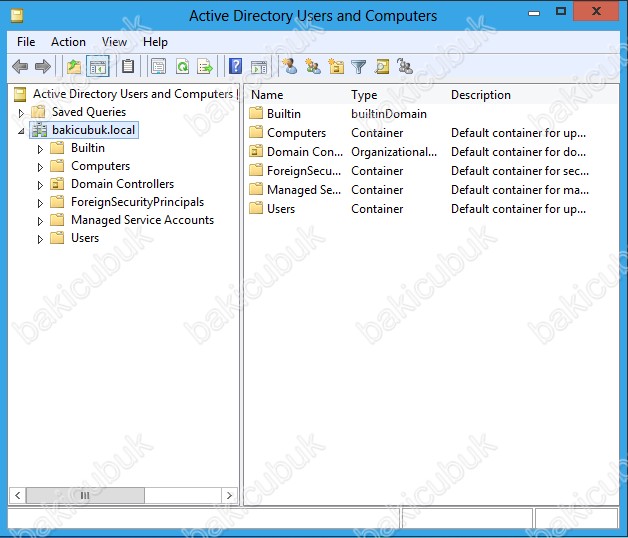Expand the Managed Service Accounts node
Viewport: 628px width, 538px height.
[40, 221]
